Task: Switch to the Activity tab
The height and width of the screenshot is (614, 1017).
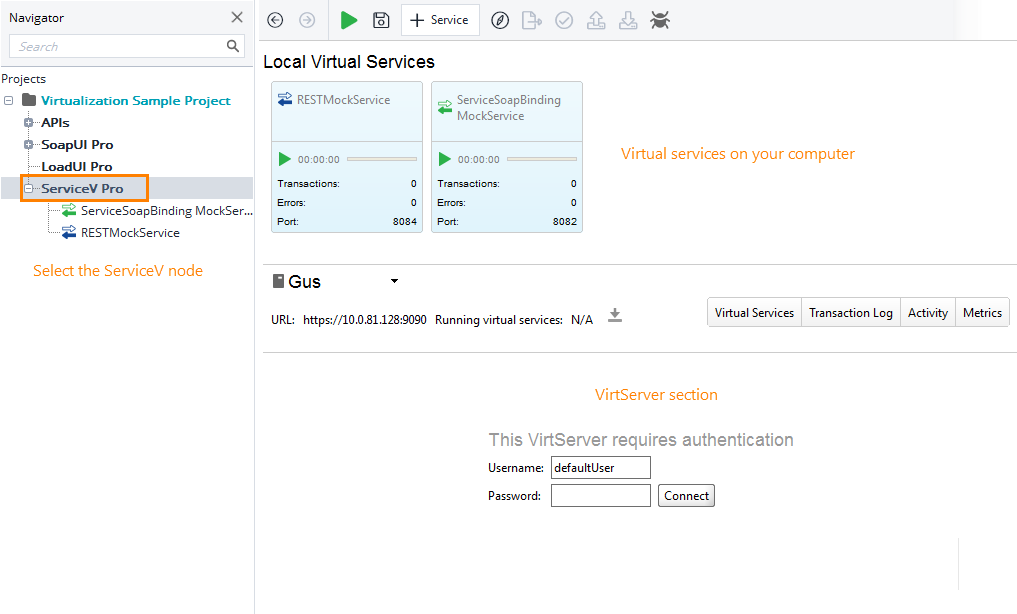Action: pos(927,313)
